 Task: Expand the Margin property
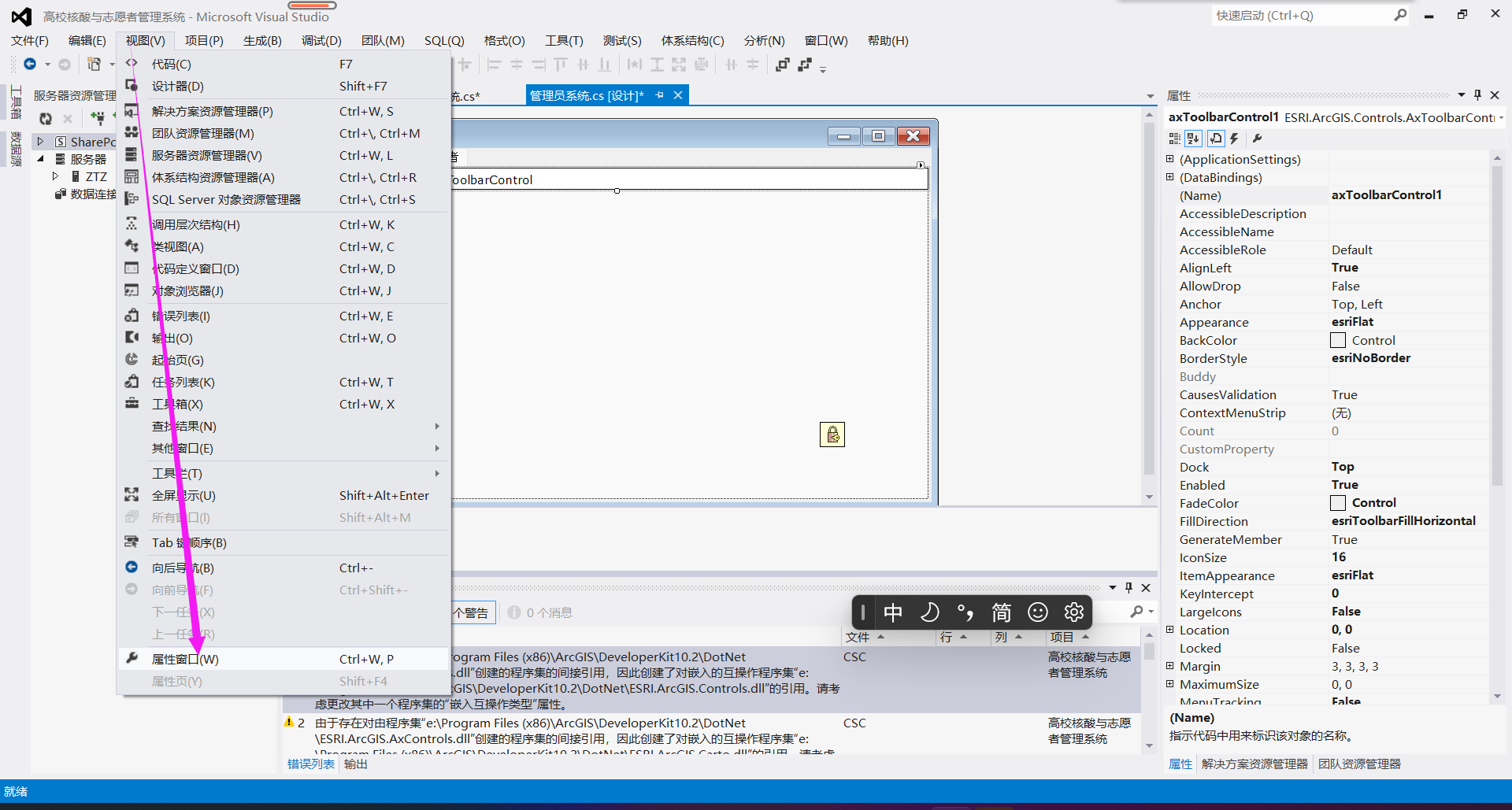[1170, 666]
